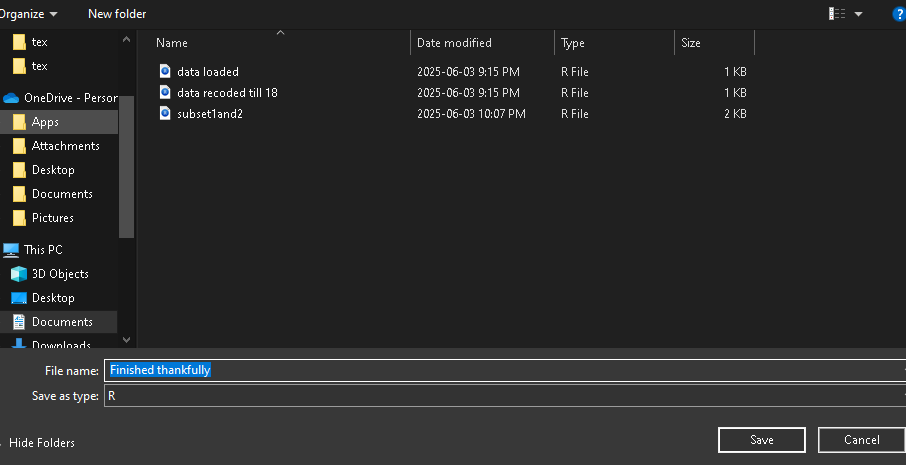Click the R file icon for data recoded till 18
The width and height of the screenshot is (906, 465).
(165, 92)
